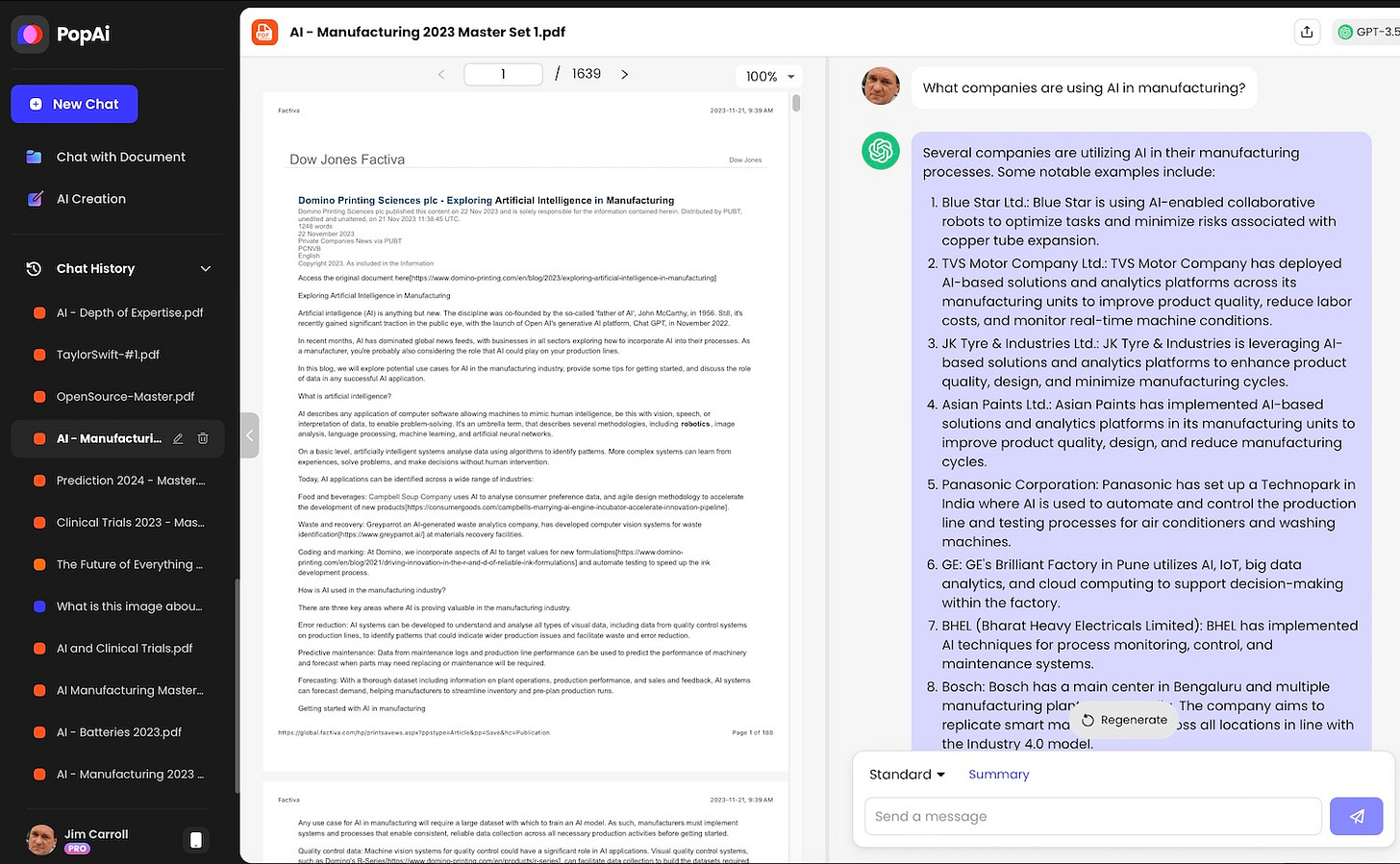Viewport: 1400px width, 864px height.
Task: Go to previous PDF page arrow
Action: click(x=441, y=74)
